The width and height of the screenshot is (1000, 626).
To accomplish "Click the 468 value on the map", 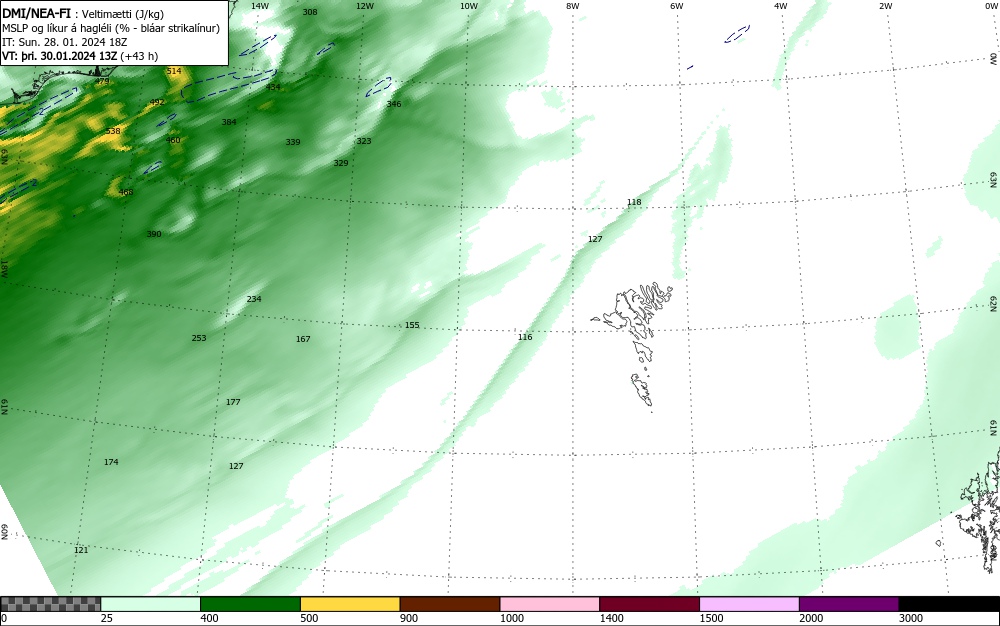I will [x=126, y=192].
